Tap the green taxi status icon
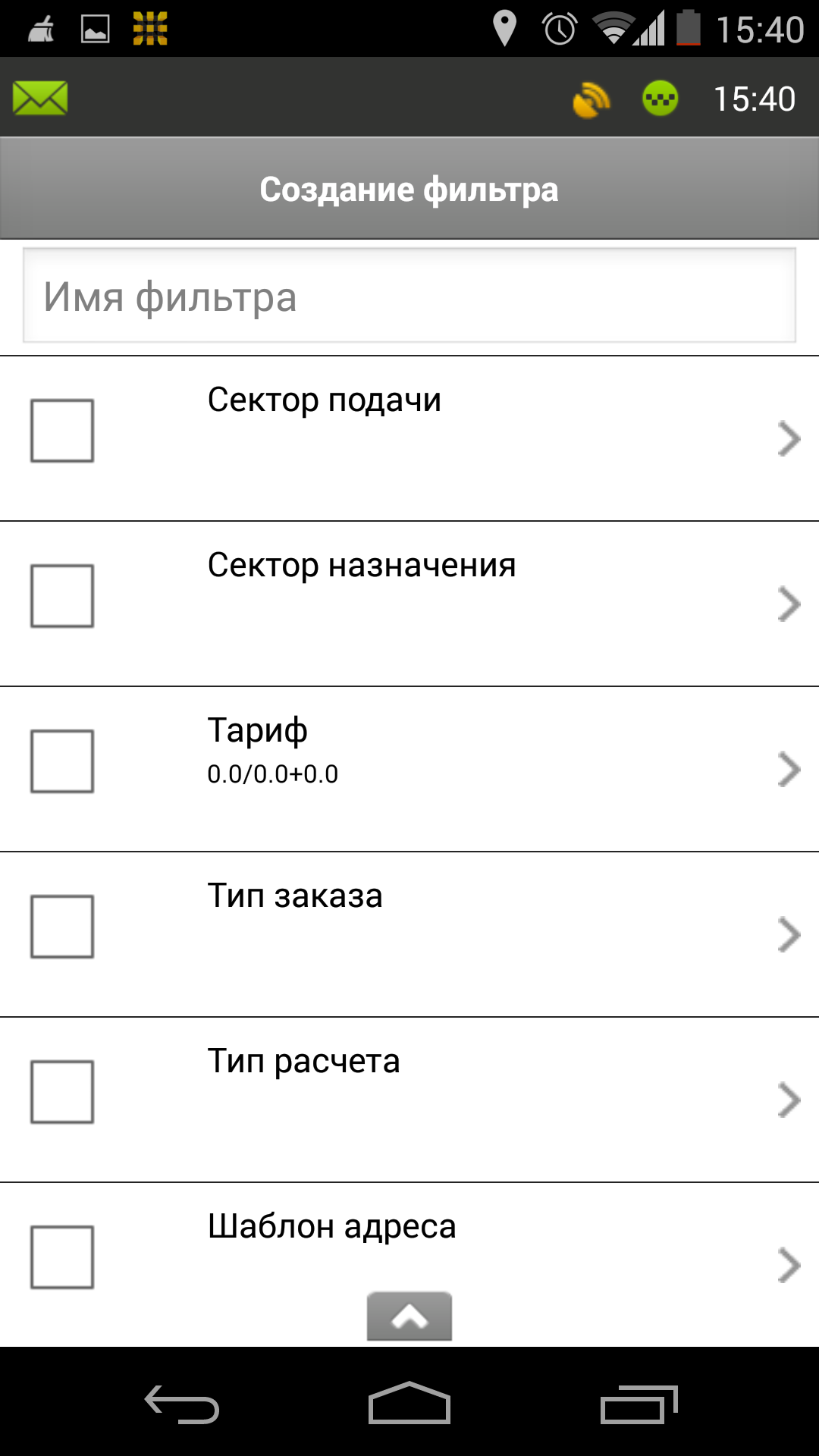819x1456 pixels. 660,99
